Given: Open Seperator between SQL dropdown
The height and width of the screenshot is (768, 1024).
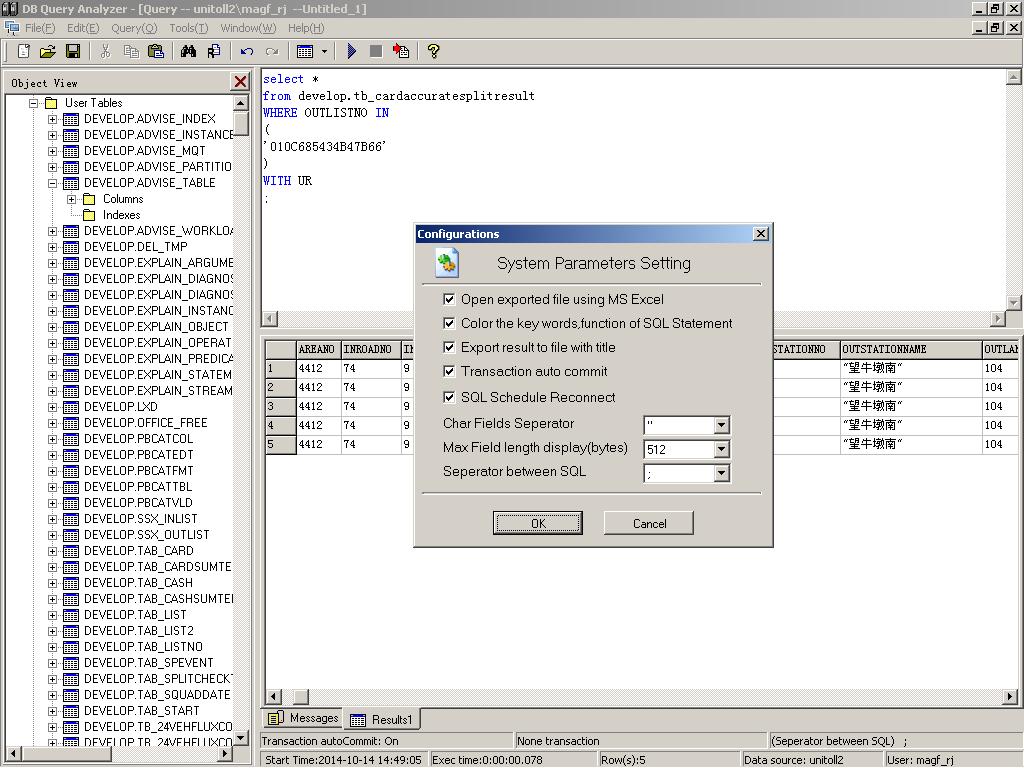Looking at the screenshot, I should (721, 473).
